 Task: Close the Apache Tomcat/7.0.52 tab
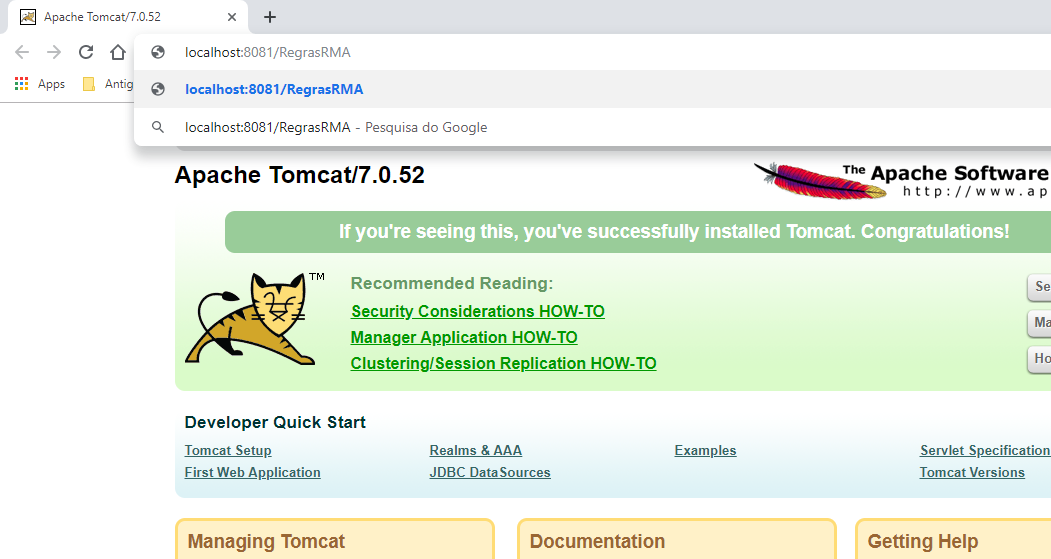(x=232, y=17)
